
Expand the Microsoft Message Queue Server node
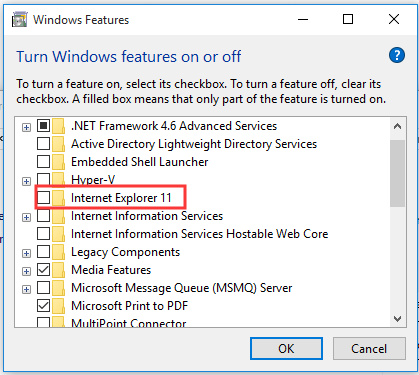click(x=26, y=289)
